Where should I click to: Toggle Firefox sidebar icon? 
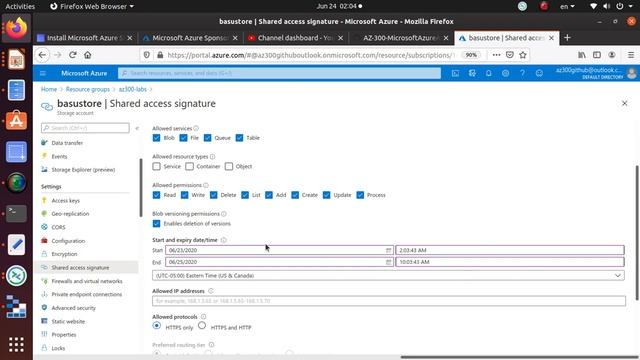pyautogui.click(x=597, y=55)
